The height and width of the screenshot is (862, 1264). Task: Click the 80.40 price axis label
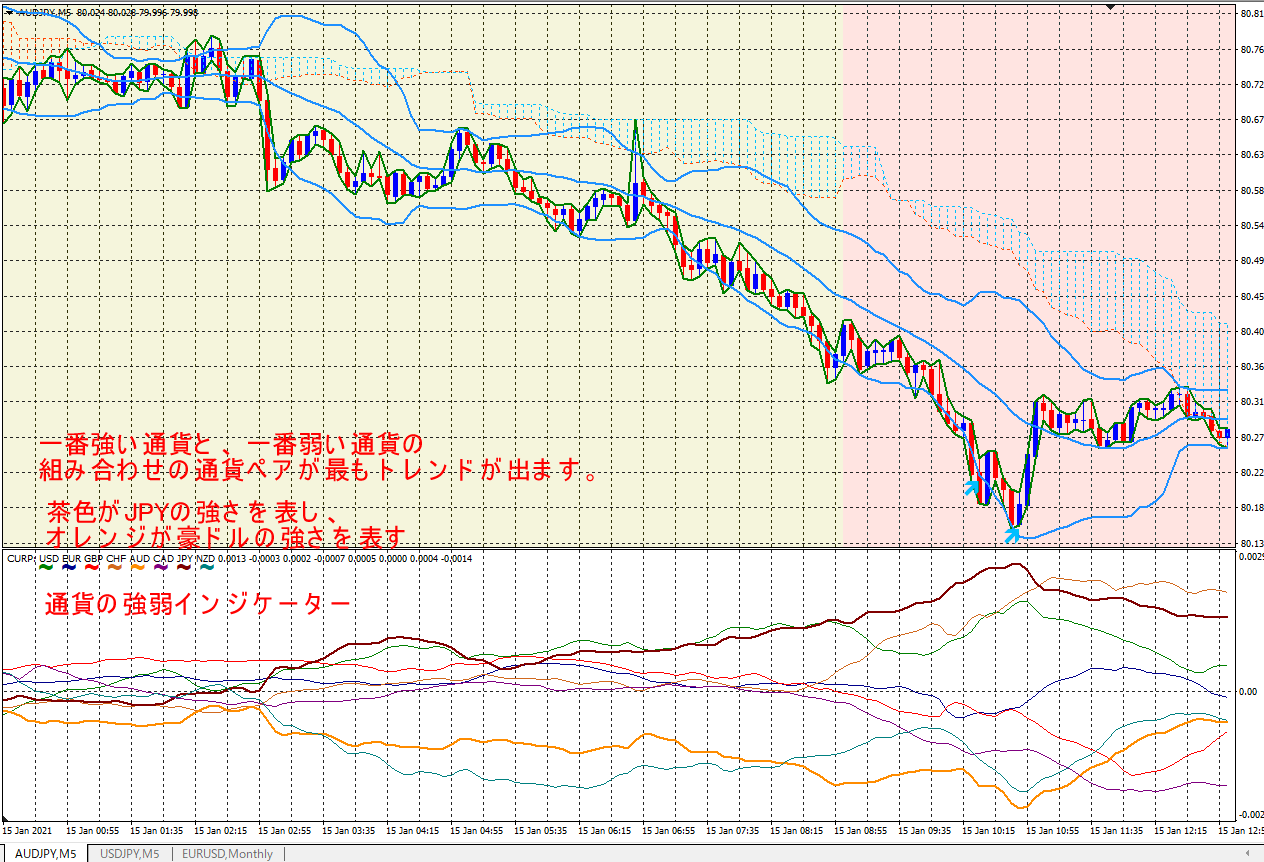coord(1251,331)
